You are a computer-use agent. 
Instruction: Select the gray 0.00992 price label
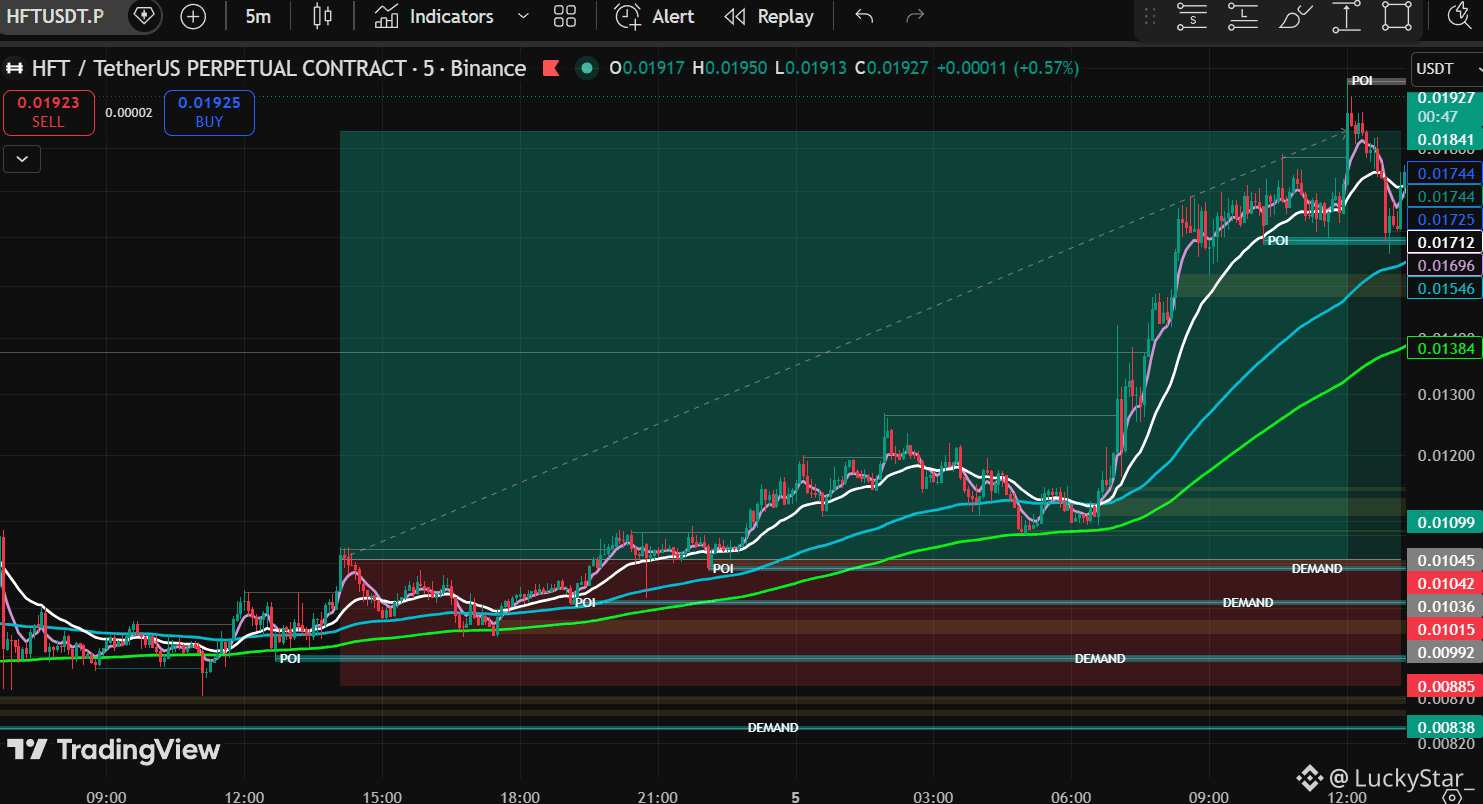click(x=1445, y=652)
